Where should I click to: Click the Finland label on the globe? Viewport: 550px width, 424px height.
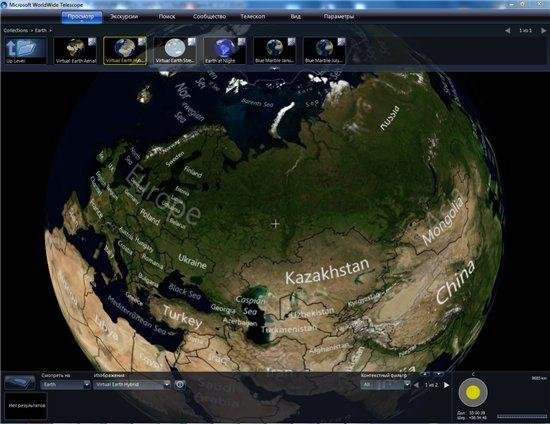[x=193, y=171]
